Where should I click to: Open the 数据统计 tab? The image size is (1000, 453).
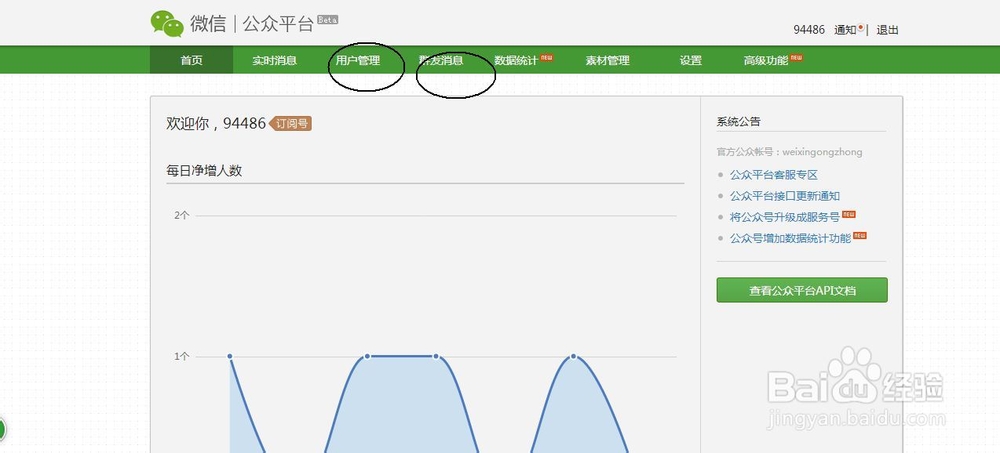[x=516, y=61]
